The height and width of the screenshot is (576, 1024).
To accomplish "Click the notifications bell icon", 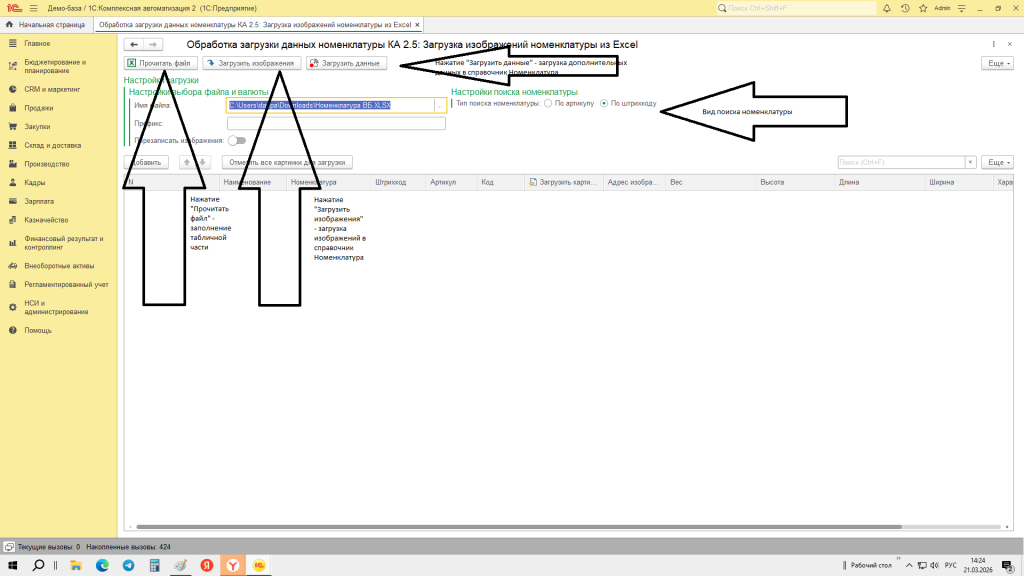I will click(x=887, y=8).
